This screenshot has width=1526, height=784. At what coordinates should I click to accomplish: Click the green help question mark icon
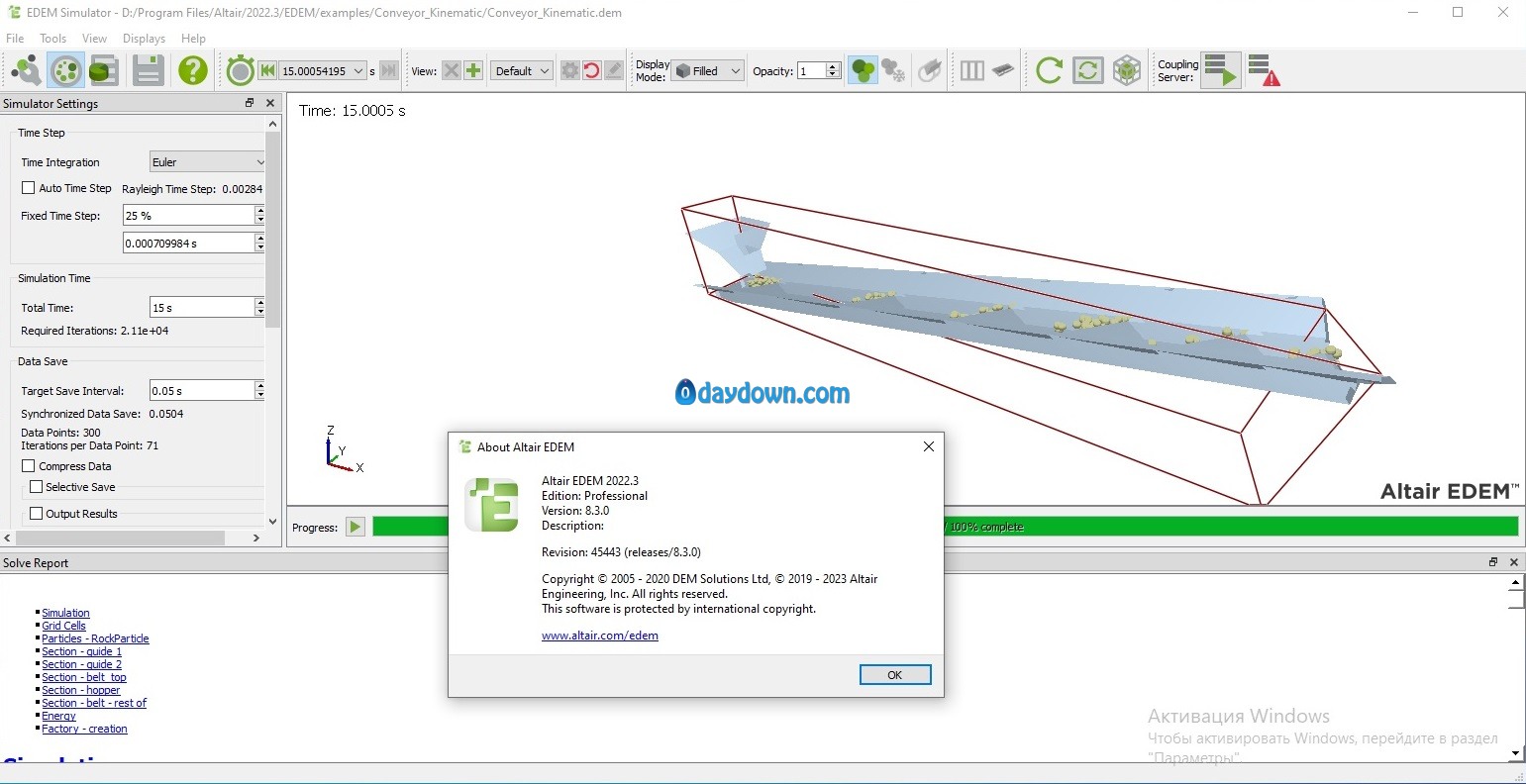tap(193, 70)
